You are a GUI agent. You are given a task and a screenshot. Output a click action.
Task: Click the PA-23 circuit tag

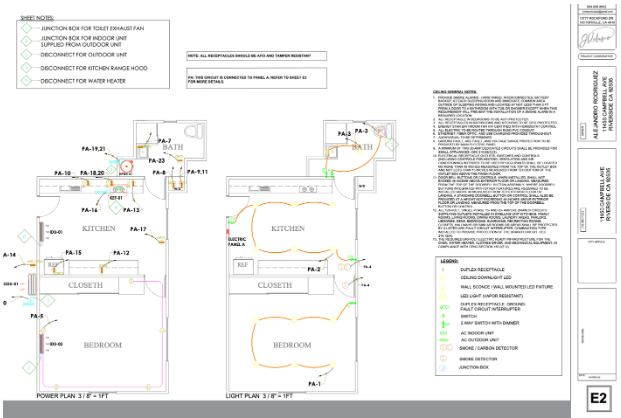click(x=156, y=159)
